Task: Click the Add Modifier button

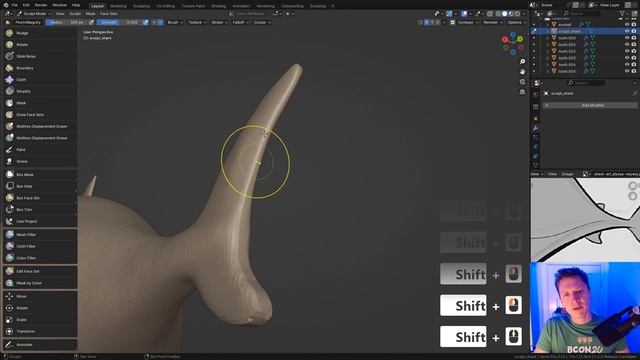Action: [x=590, y=105]
